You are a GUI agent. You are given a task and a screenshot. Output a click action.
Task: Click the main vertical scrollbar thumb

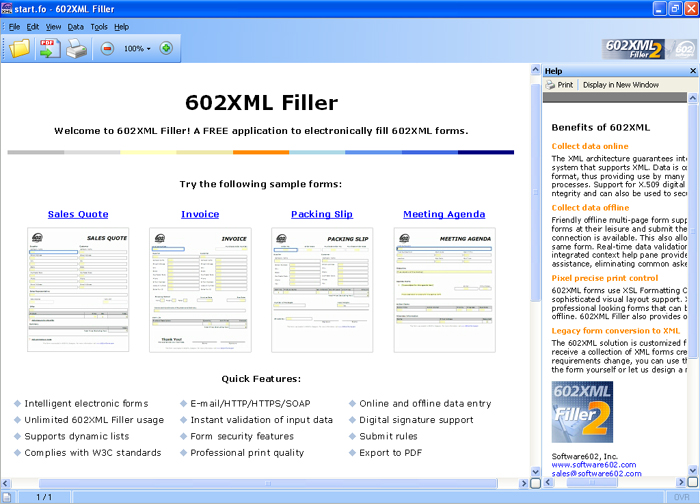click(535, 192)
